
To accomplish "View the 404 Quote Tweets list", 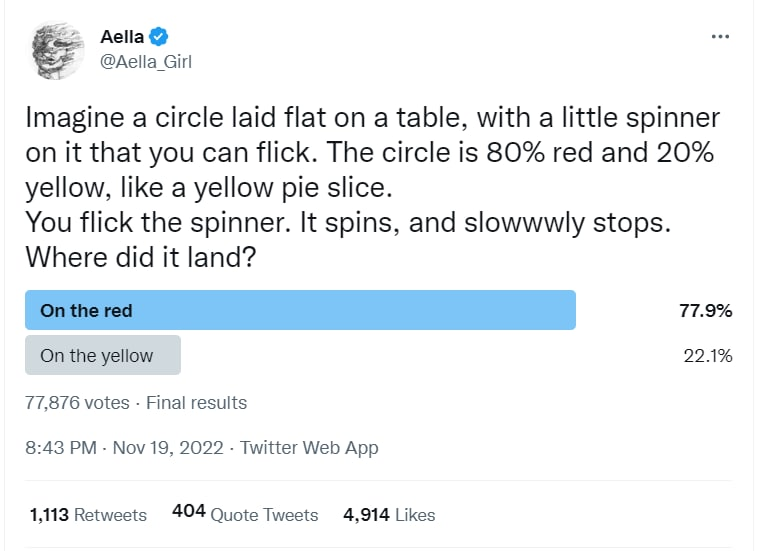I will pyautogui.click(x=245, y=515).
